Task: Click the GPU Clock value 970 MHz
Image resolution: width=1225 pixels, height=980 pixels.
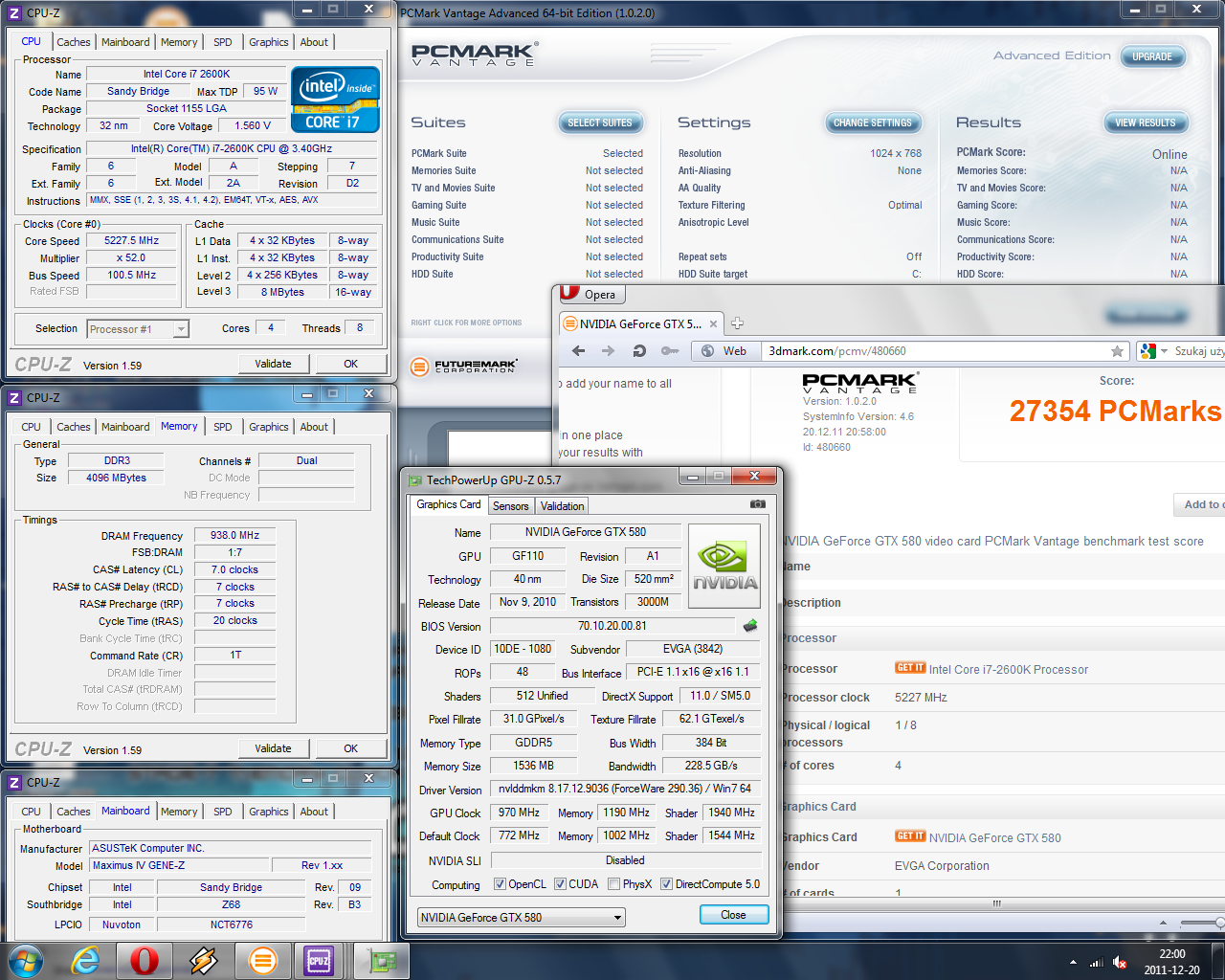Action: [519, 813]
